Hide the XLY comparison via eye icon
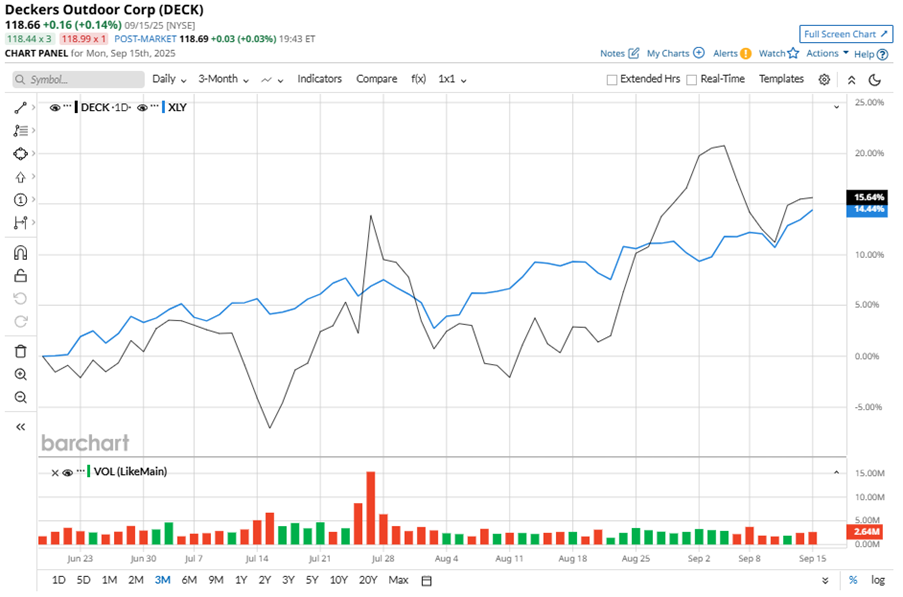This screenshot has width=903, height=597. click(x=142, y=108)
